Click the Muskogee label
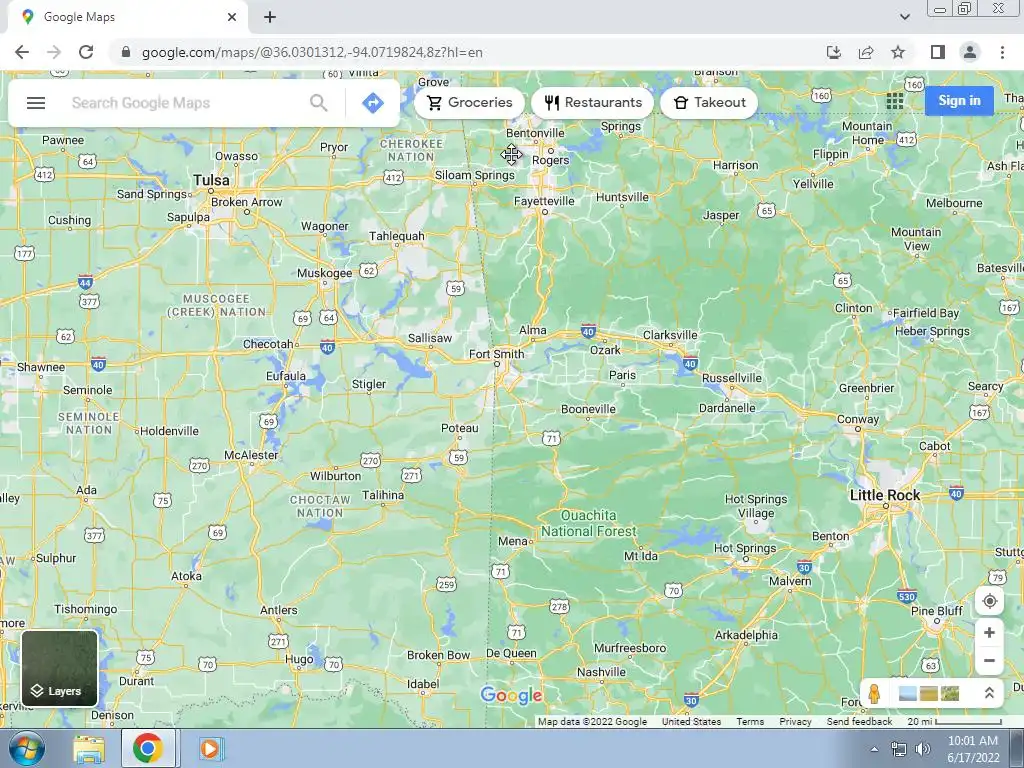The image size is (1024, 768). point(325,273)
